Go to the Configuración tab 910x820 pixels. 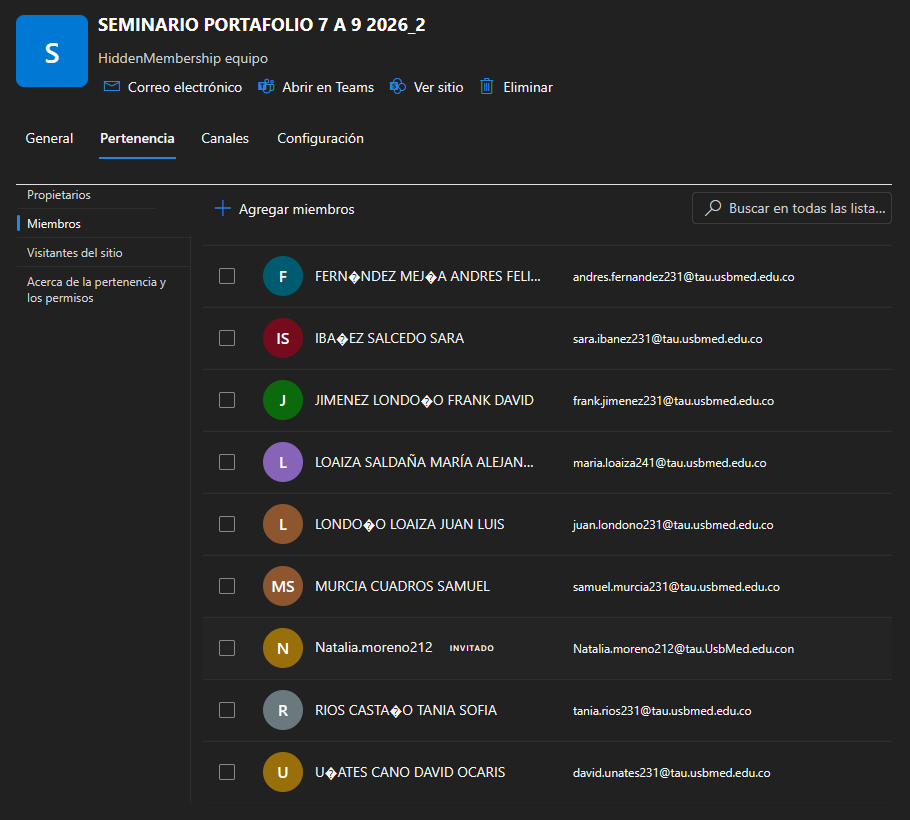[x=320, y=138]
